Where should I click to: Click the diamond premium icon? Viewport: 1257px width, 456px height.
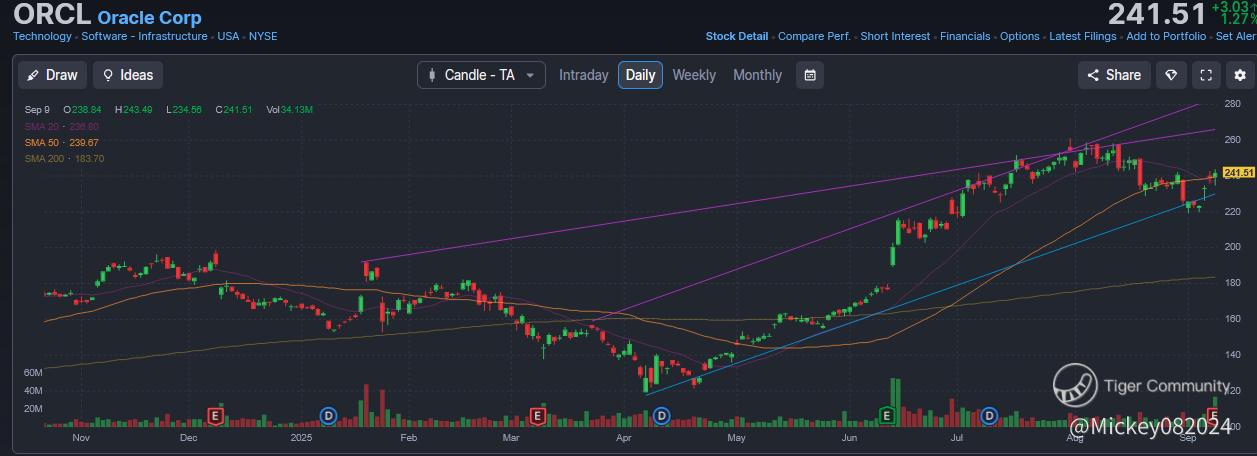tap(1171, 75)
